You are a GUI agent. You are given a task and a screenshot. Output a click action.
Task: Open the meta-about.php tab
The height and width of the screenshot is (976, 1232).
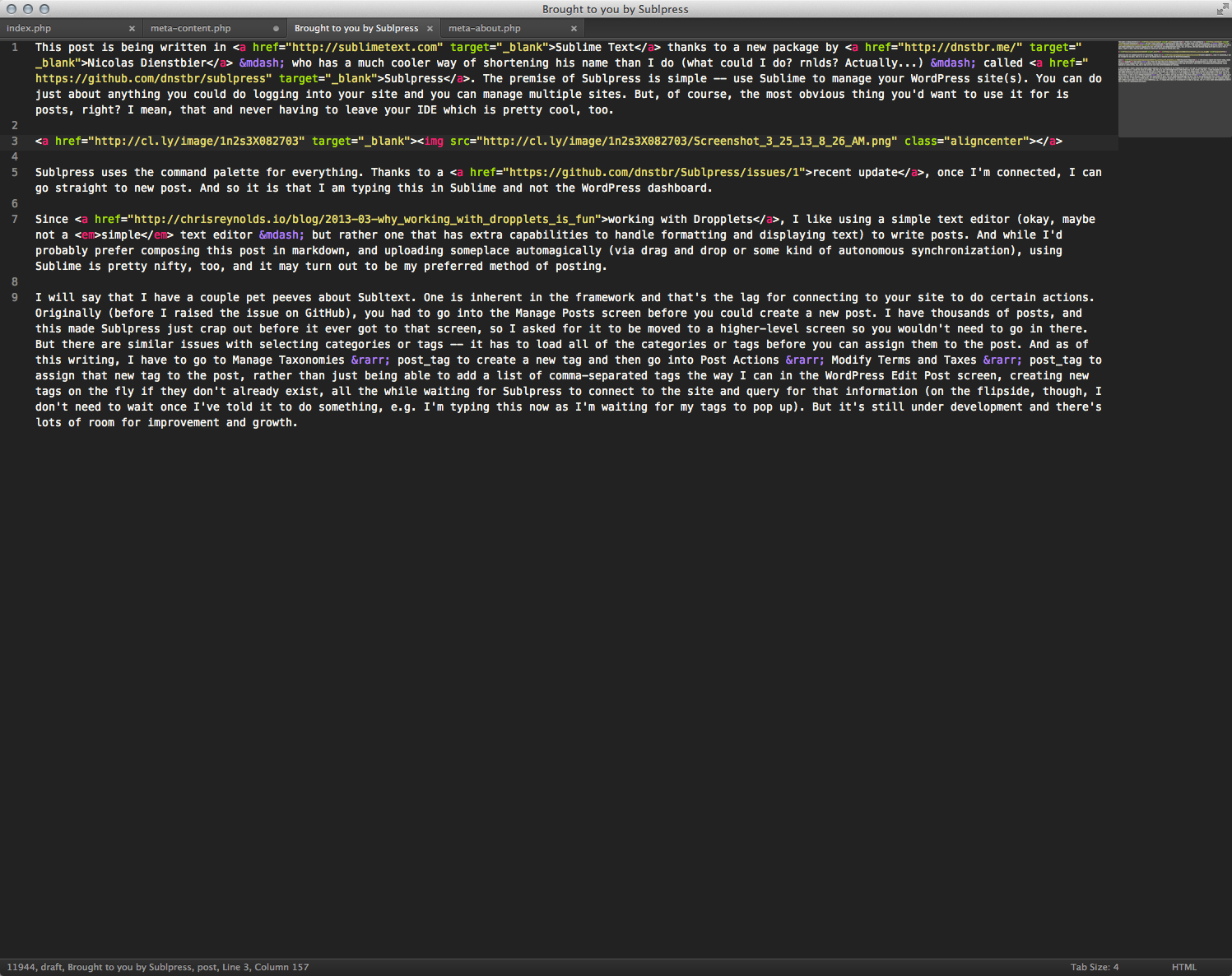[x=485, y=29]
